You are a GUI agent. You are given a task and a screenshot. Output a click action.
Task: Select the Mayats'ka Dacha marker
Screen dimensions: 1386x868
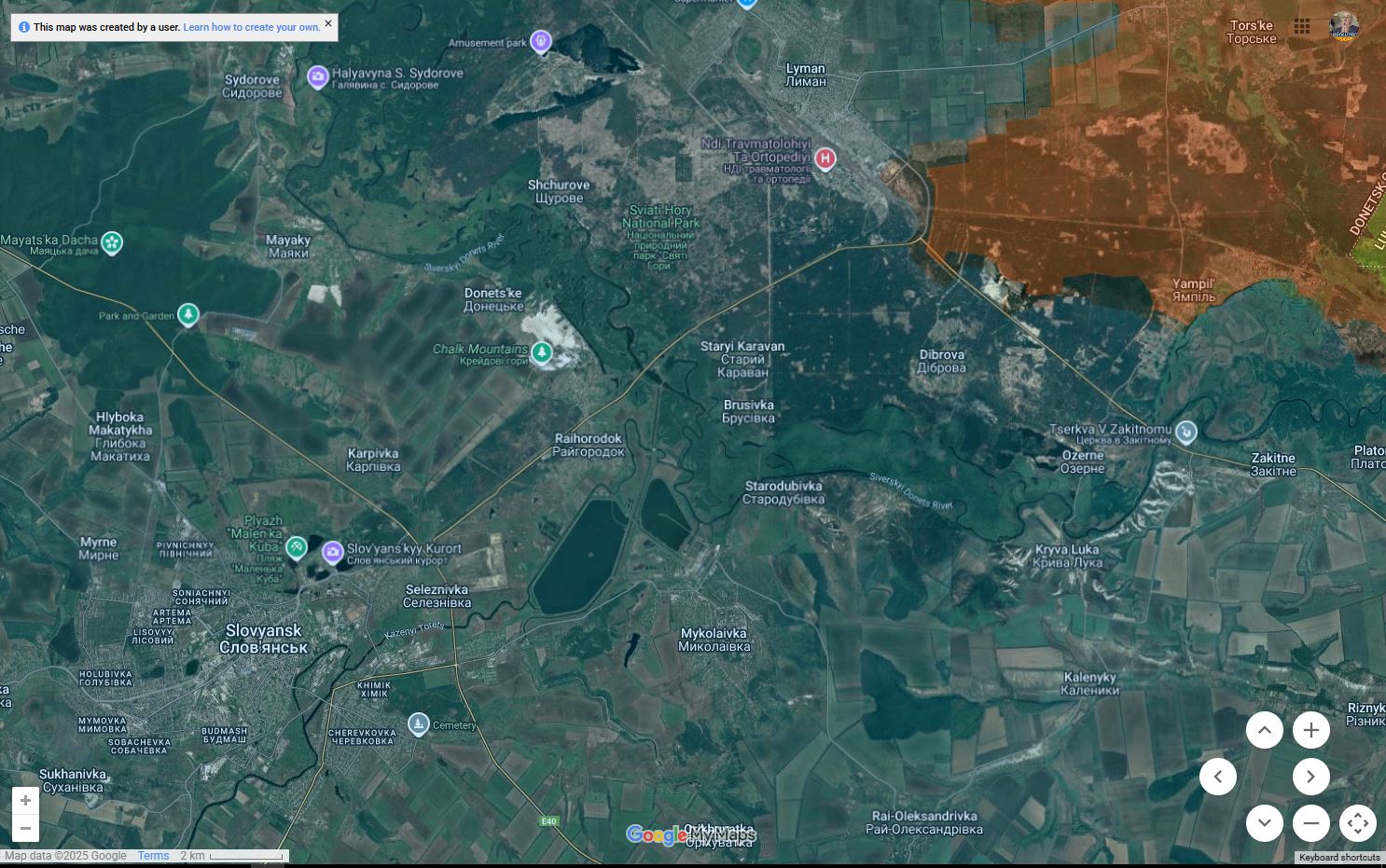coord(112,242)
